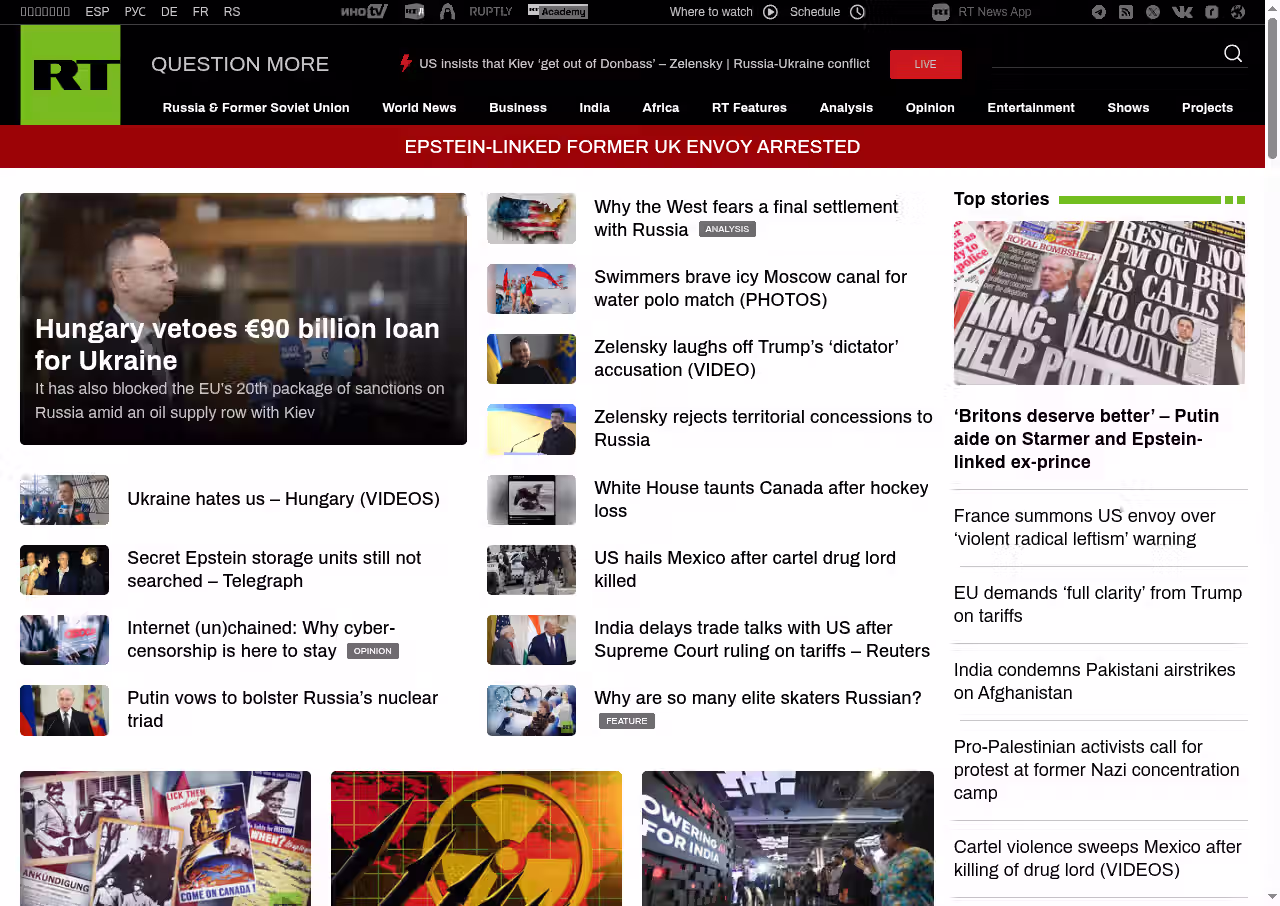The image size is (1280, 906).
Task: Click the RSS feed icon
Action: click(x=1126, y=12)
